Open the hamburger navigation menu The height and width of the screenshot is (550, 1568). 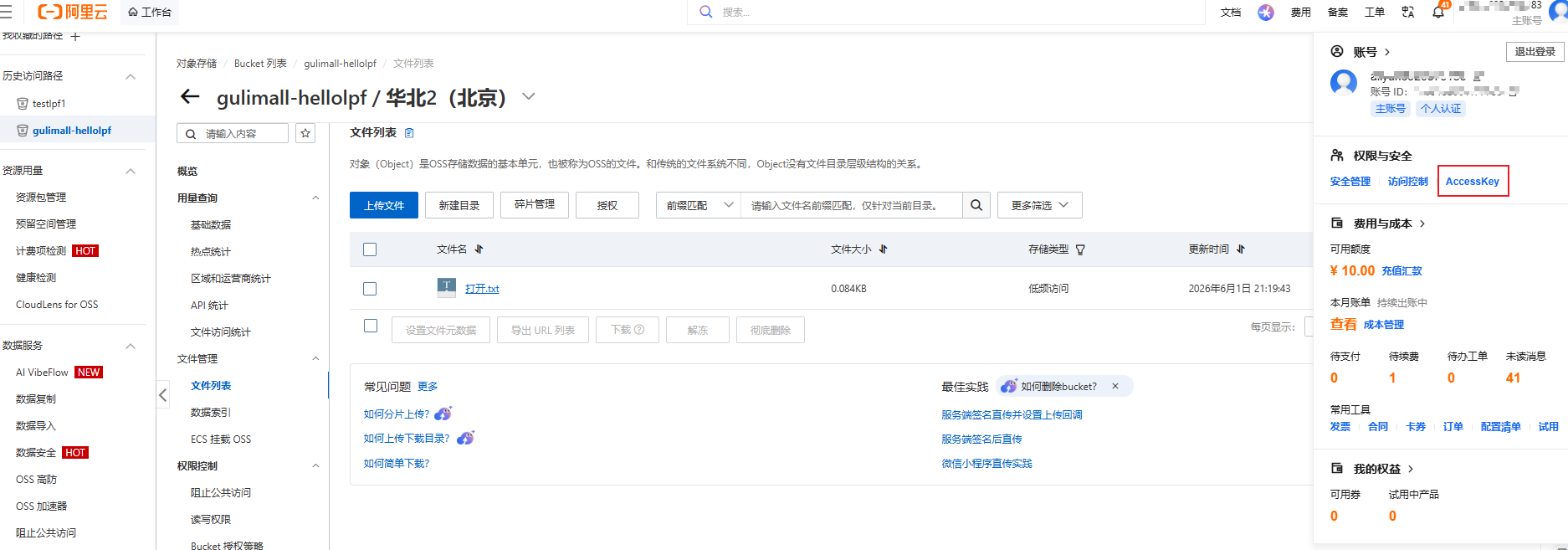[6, 12]
